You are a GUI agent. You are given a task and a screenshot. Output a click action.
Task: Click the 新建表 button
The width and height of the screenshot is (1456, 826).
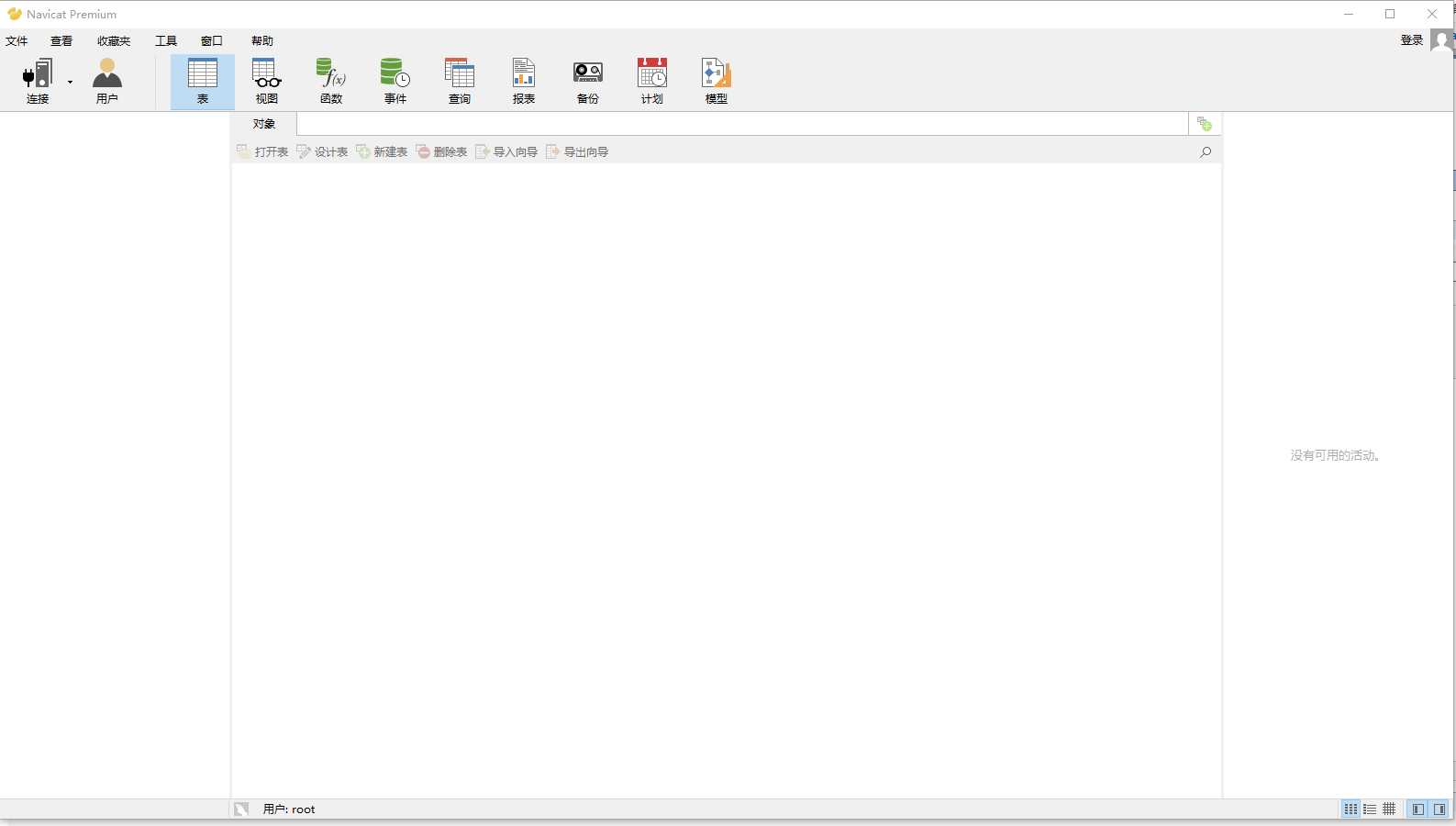[382, 151]
